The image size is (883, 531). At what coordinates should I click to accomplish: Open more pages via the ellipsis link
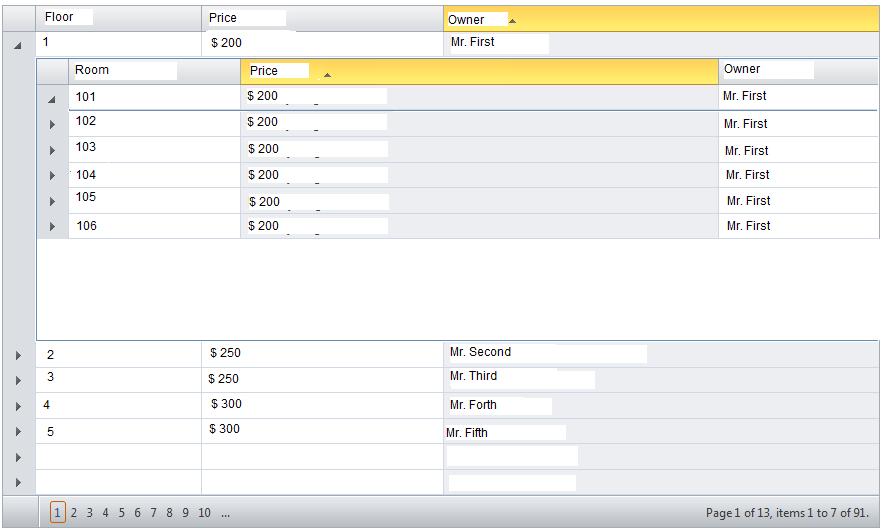(225, 513)
